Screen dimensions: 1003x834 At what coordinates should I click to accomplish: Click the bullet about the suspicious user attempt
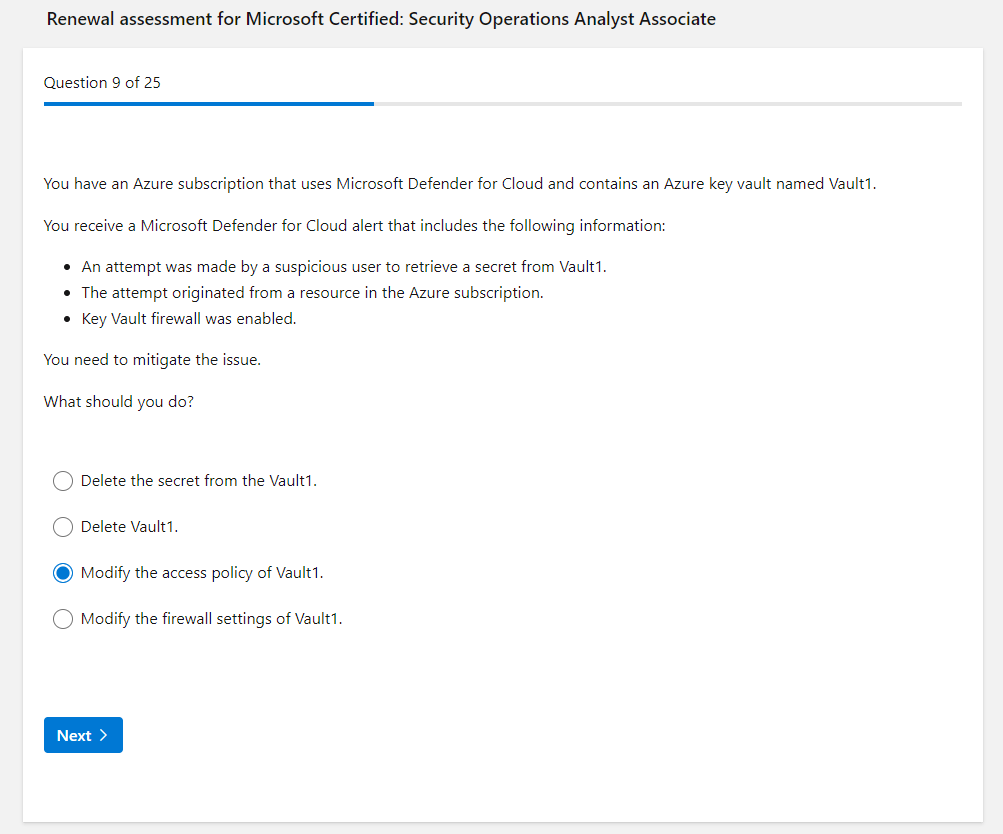pos(344,267)
